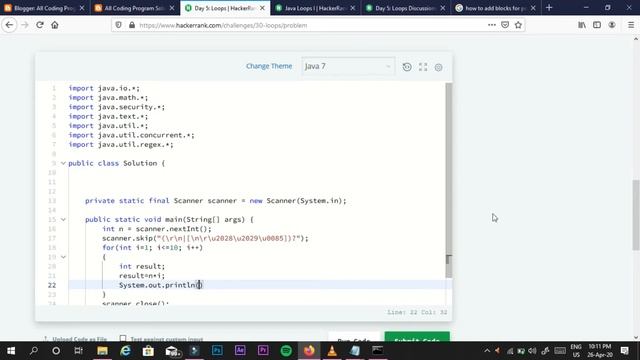Click ENG US language indicator
Image resolution: width=640 pixels, height=360 pixels.
[x=576, y=350]
